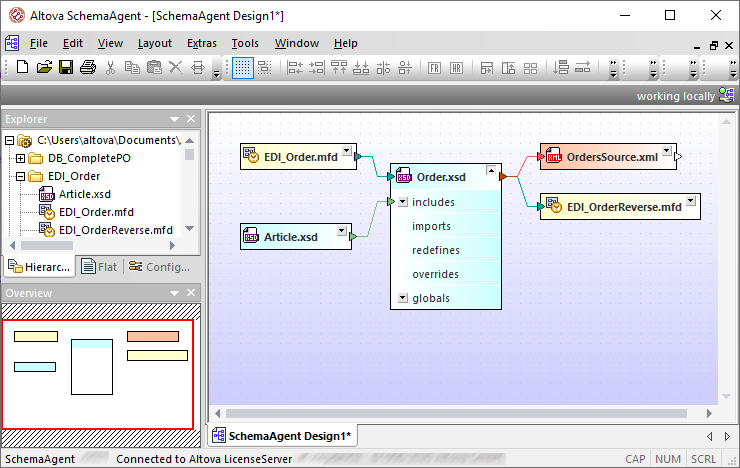Click the Order.xsd file icon on canvas

point(404,176)
